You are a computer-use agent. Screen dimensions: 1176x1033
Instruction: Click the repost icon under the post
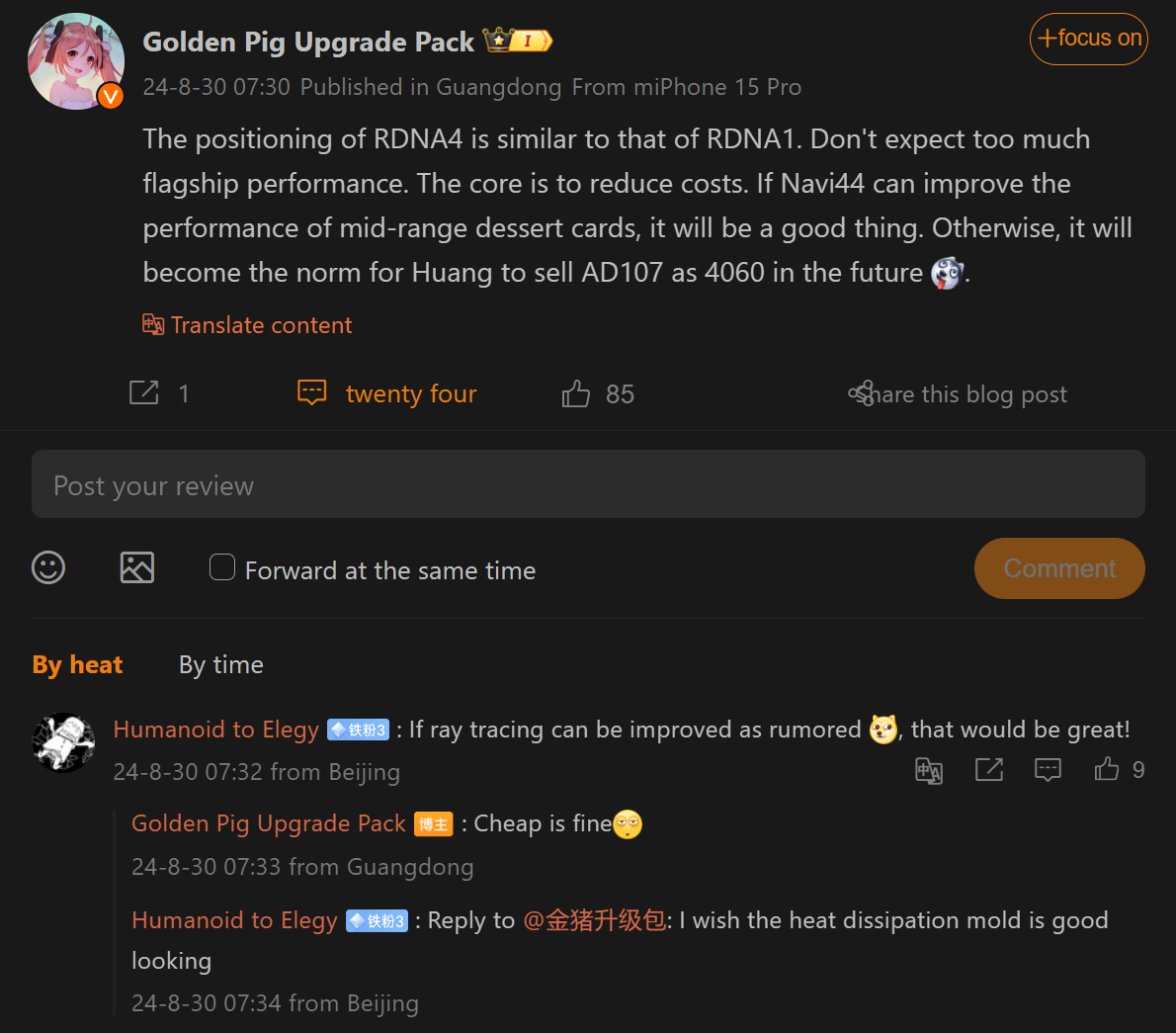[144, 393]
